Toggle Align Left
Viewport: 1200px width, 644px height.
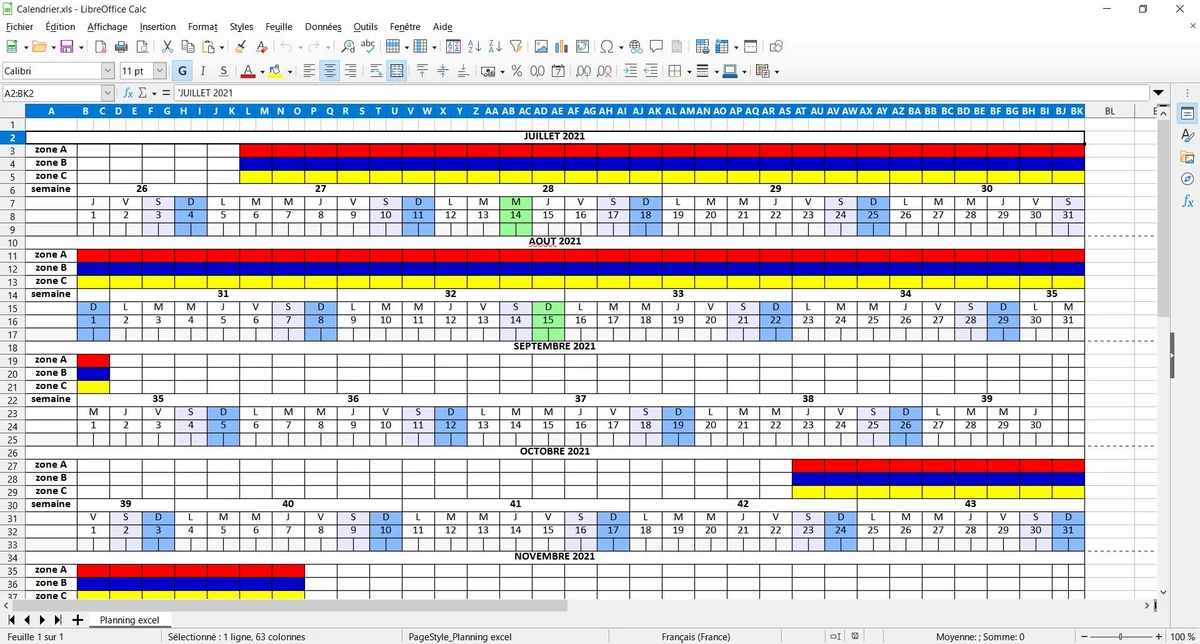click(x=309, y=71)
